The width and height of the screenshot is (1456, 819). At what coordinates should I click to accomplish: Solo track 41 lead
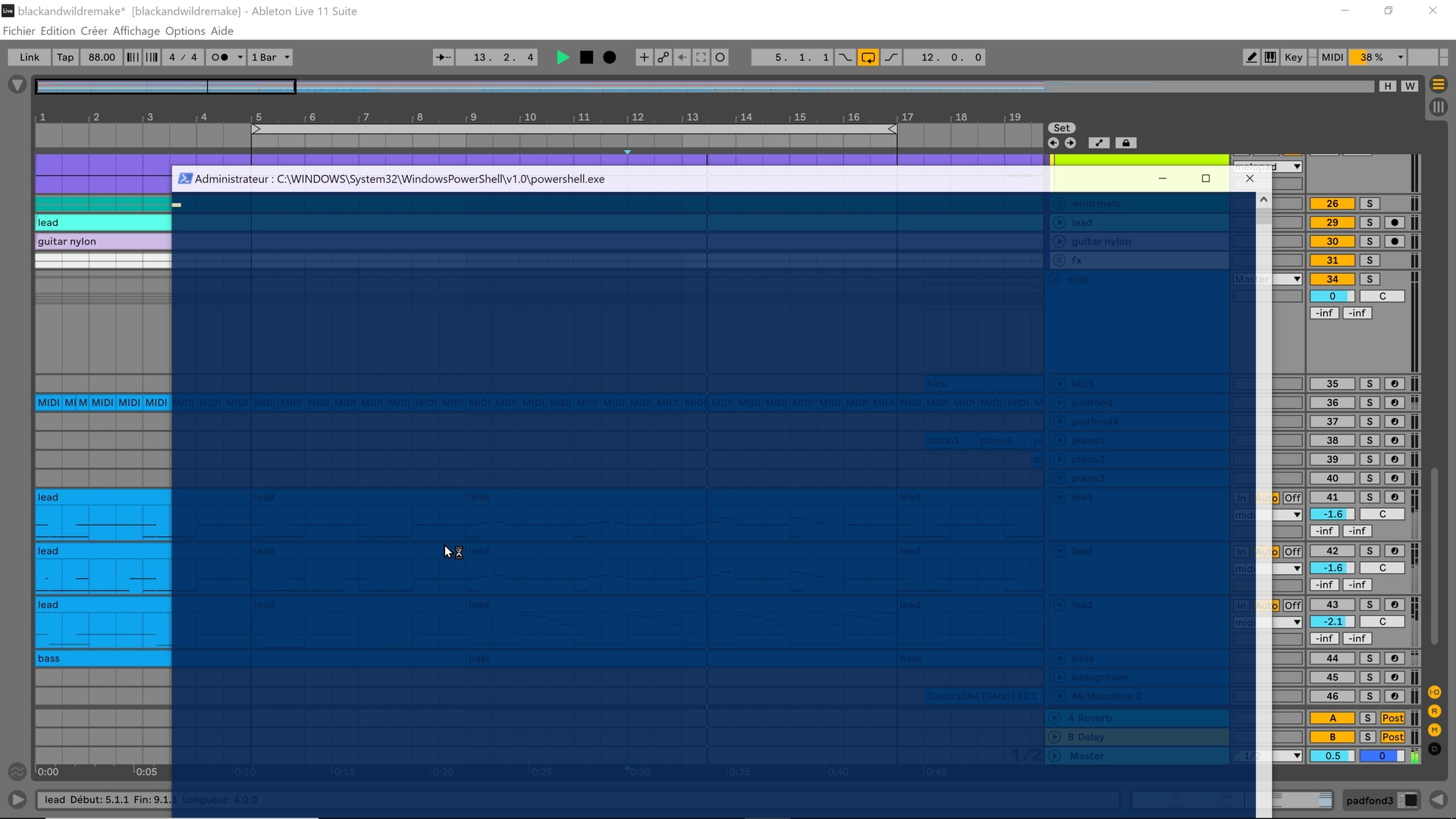(1370, 497)
